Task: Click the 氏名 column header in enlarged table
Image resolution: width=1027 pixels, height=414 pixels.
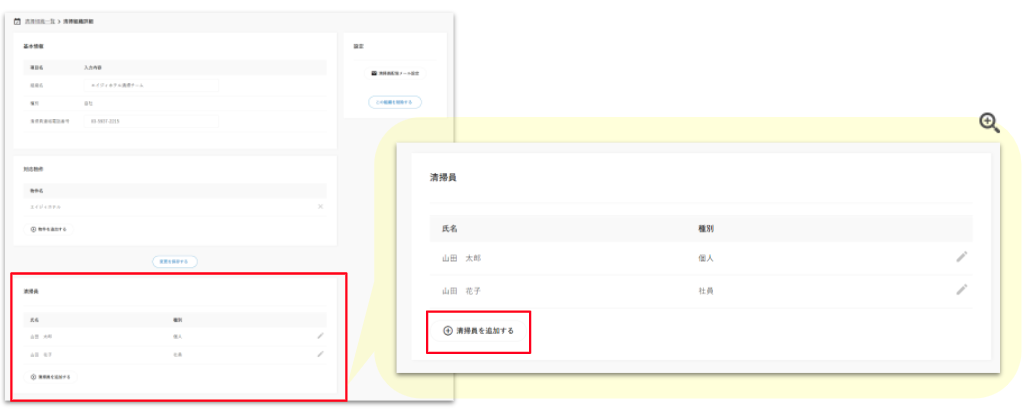Action: [449, 228]
